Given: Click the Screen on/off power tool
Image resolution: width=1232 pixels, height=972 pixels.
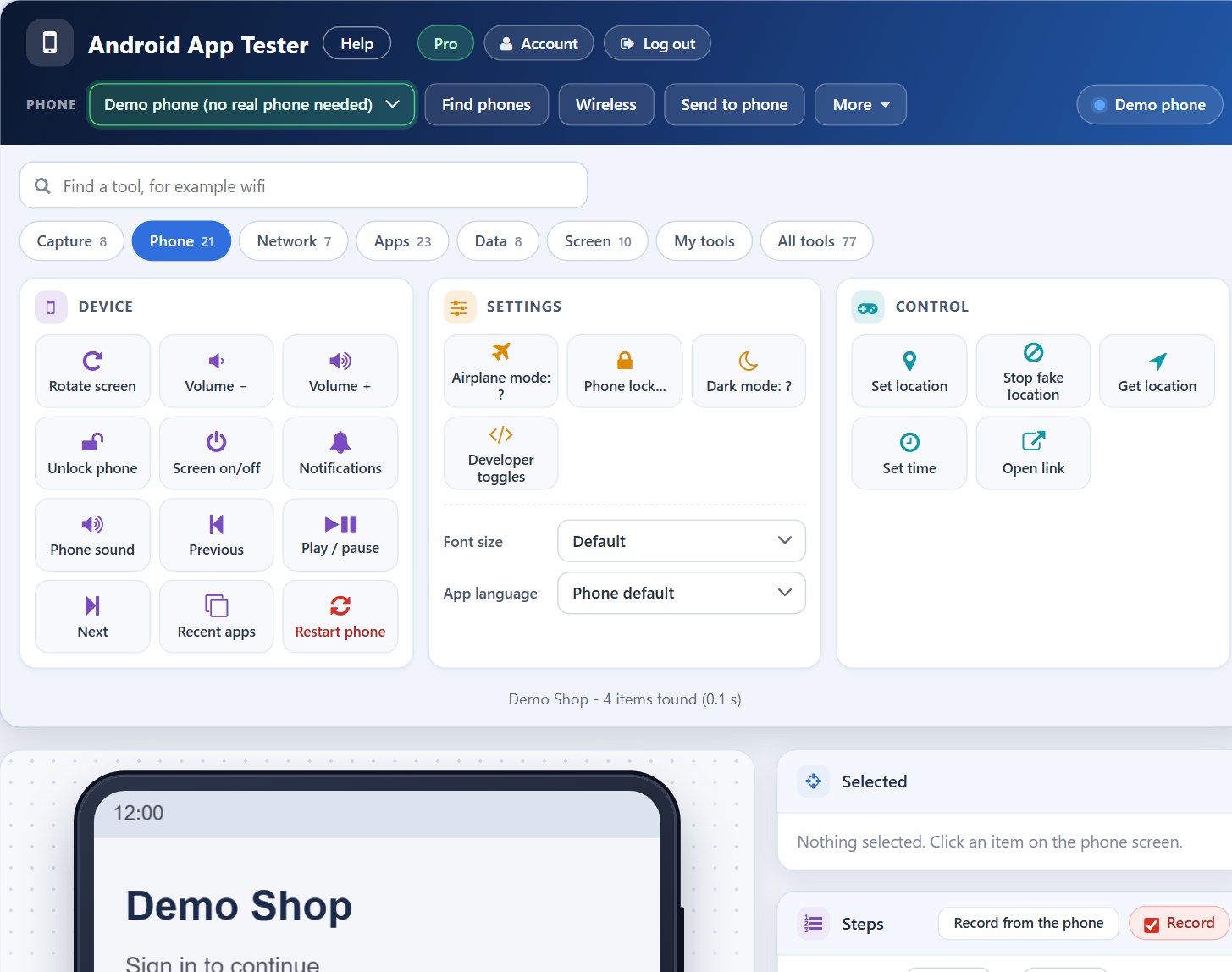Looking at the screenshot, I should [216, 453].
